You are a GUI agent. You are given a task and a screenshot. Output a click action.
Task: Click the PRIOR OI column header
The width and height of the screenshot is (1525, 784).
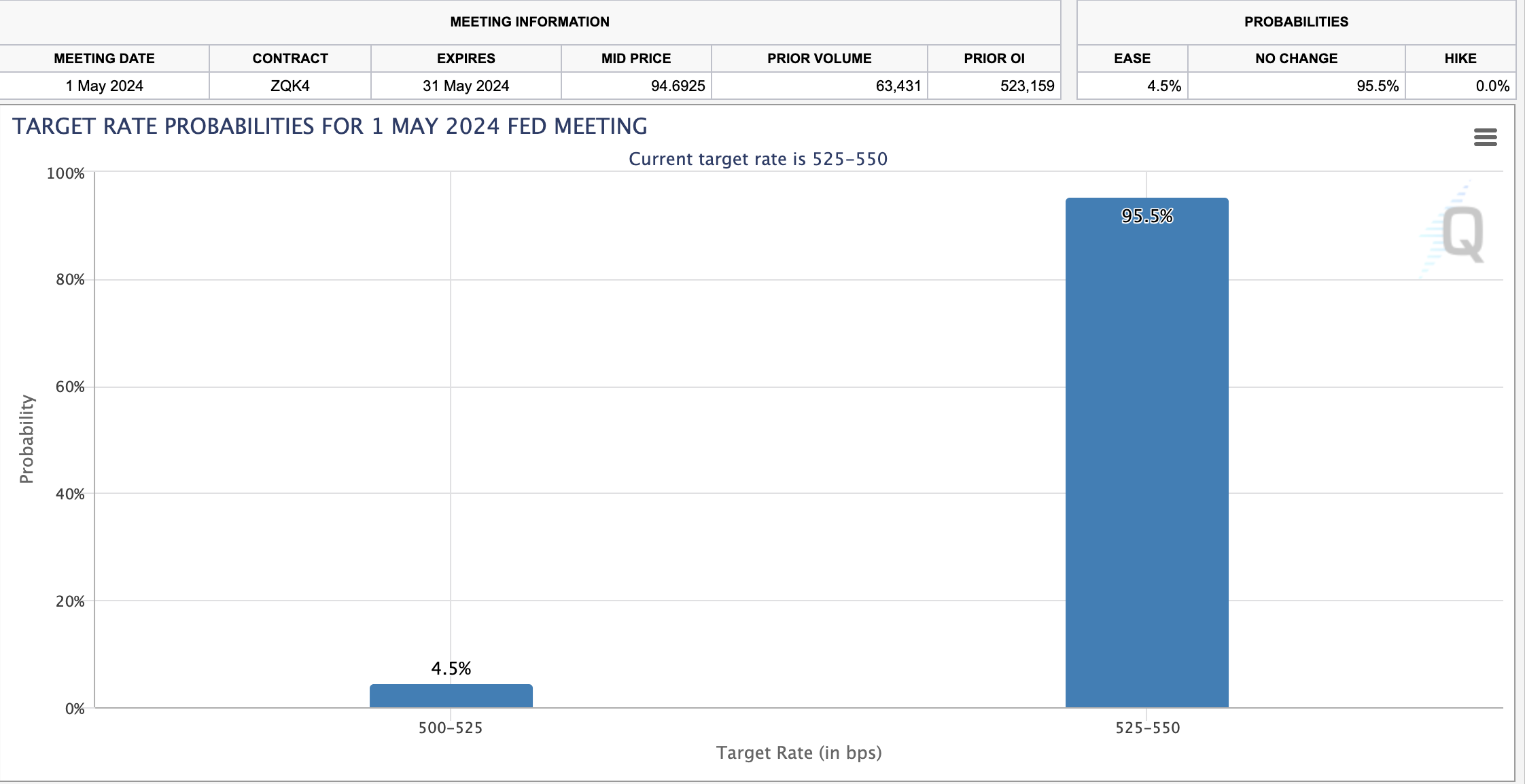click(x=994, y=58)
